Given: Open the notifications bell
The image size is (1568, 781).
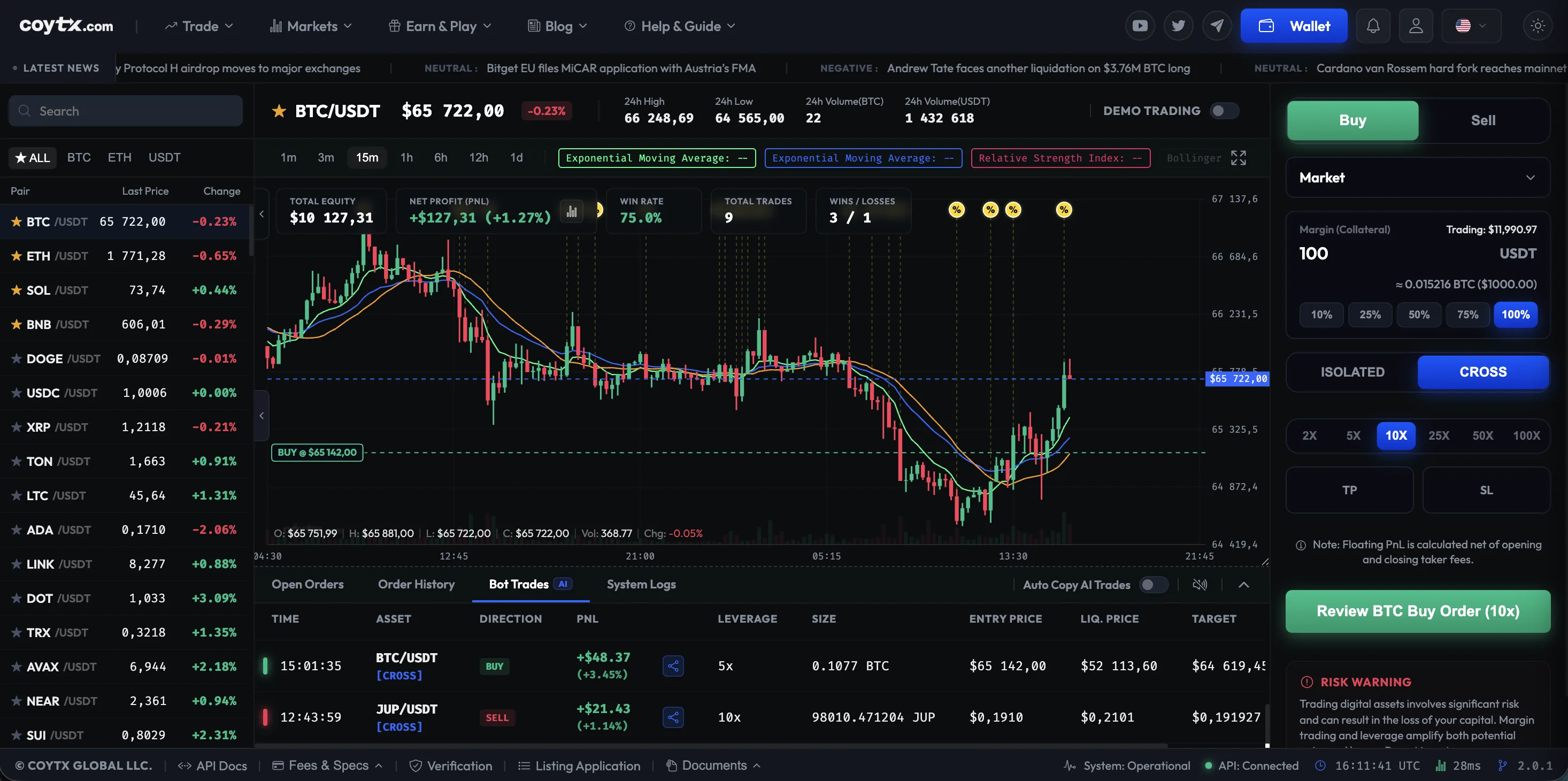Looking at the screenshot, I should pyautogui.click(x=1373, y=26).
